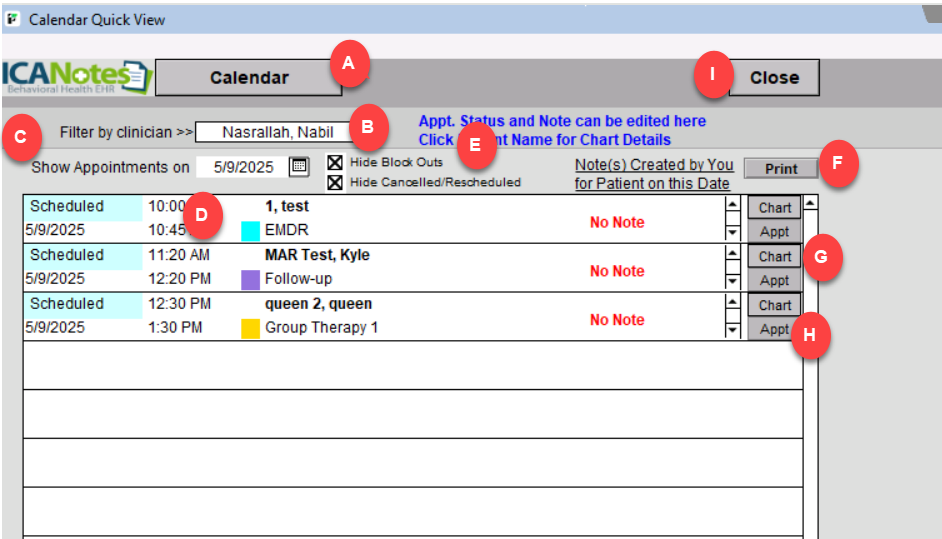The height and width of the screenshot is (539, 942).
Task: Click down arrow of MAR Test note scrollbar
Action: pyautogui.click(x=732, y=281)
